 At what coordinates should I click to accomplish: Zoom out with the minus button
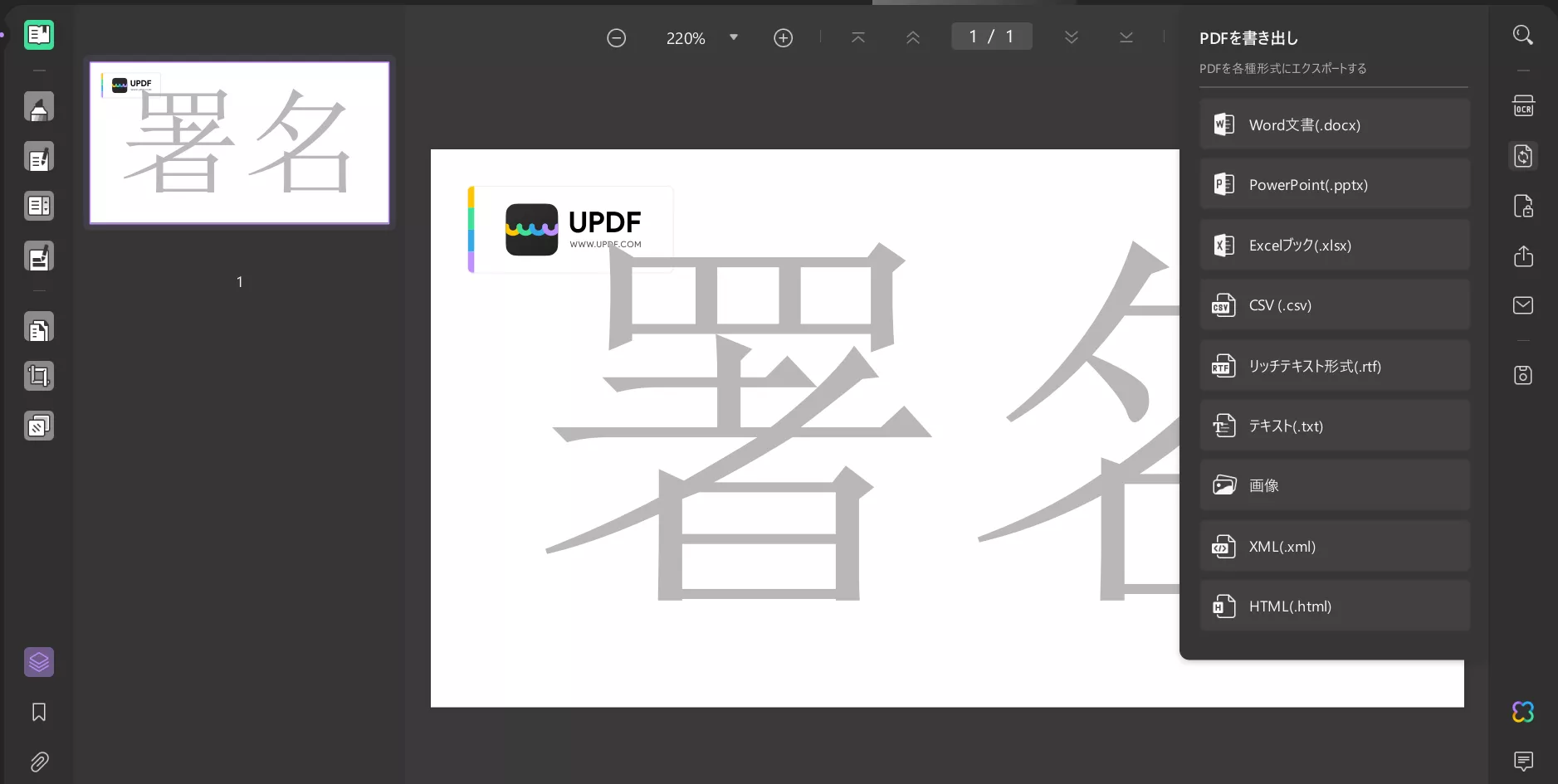(616, 37)
